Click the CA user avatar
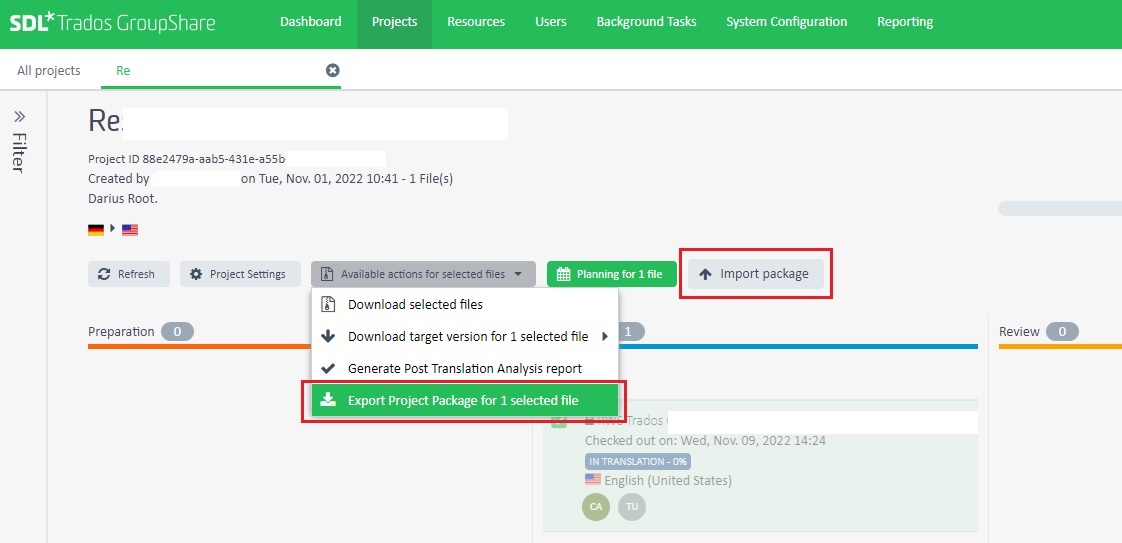Image resolution: width=1122 pixels, height=543 pixels. [596, 507]
